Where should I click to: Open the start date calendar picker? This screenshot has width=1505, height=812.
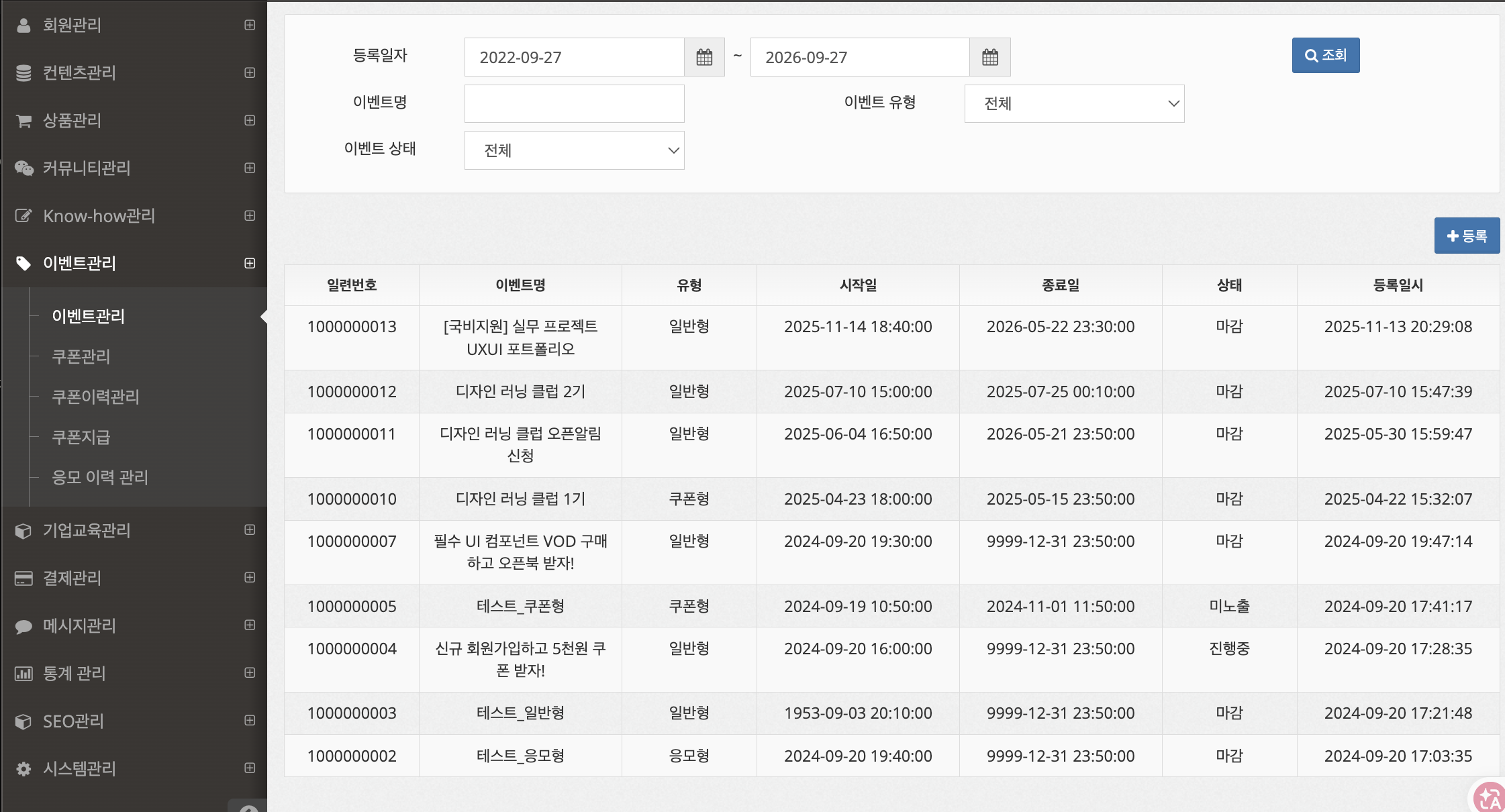pos(704,57)
